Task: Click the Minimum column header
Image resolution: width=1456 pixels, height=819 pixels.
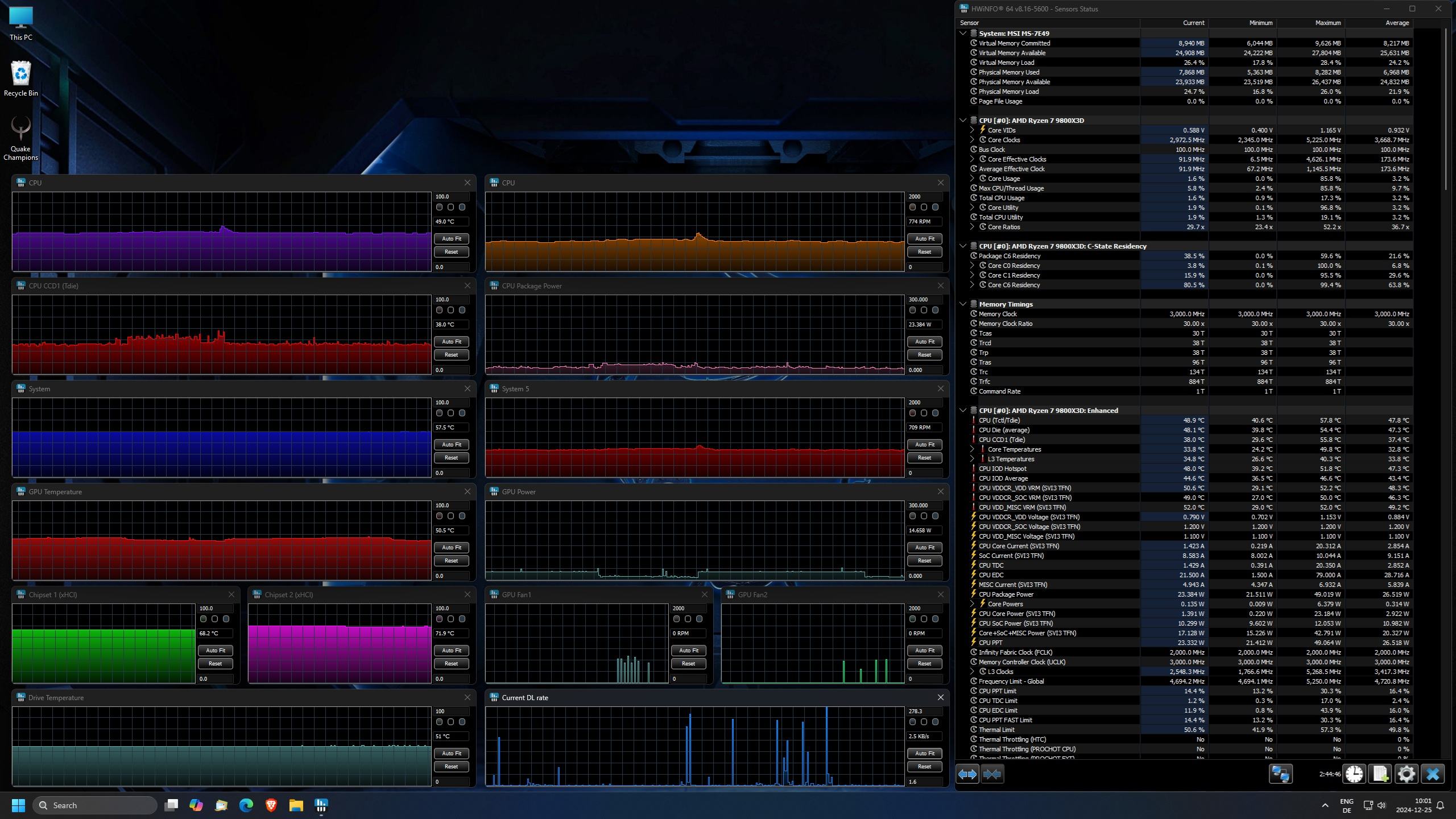Action: coord(1242,23)
